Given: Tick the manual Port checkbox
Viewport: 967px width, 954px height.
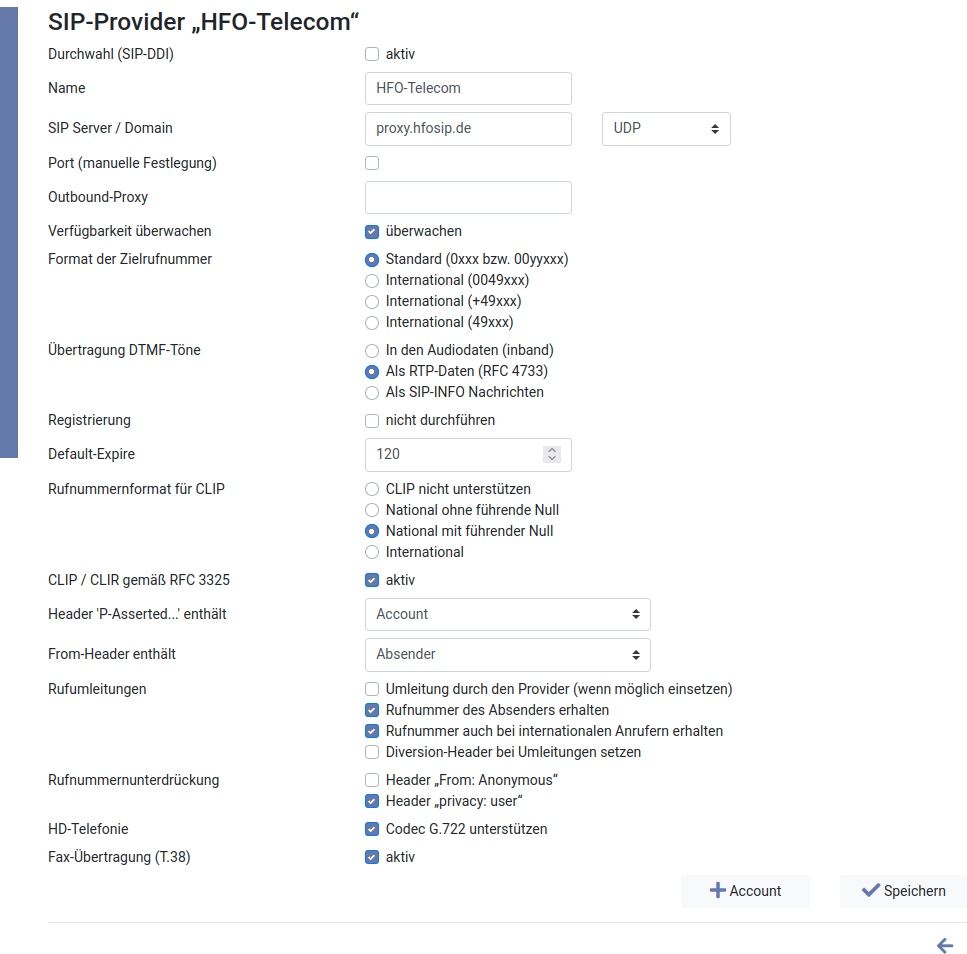Looking at the screenshot, I should point(372,163).
